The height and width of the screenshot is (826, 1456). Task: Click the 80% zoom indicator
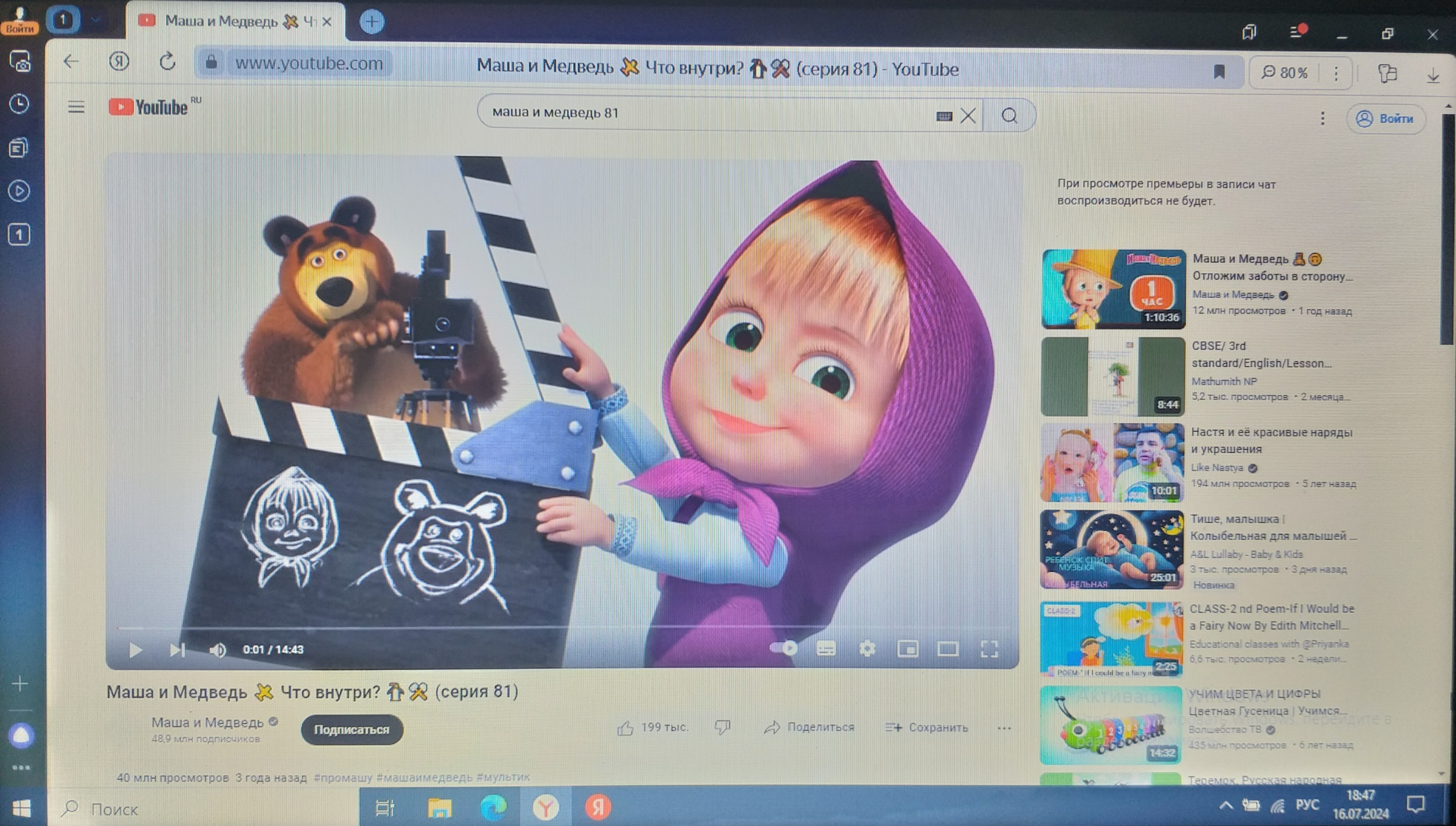[x=1285, y=73]
